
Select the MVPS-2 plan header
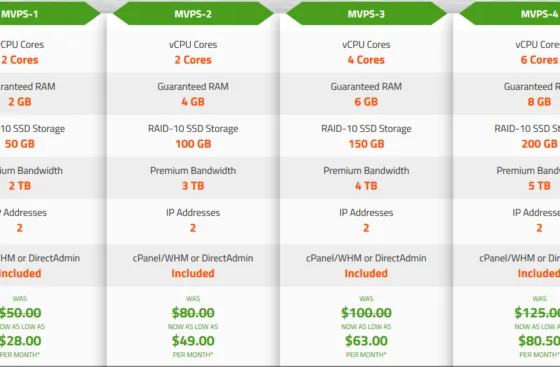(193, 14)
